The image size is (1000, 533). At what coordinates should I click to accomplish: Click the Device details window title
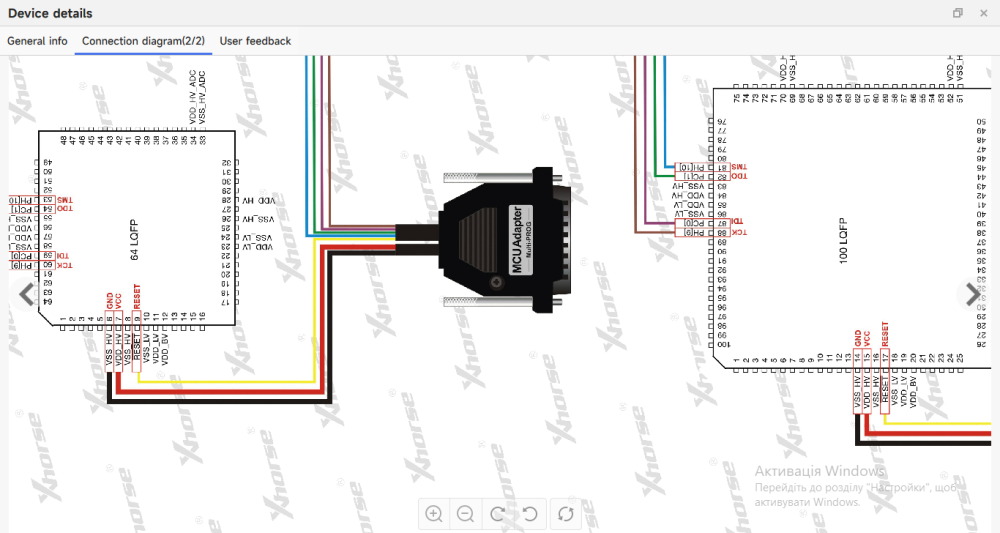[50, 13]
